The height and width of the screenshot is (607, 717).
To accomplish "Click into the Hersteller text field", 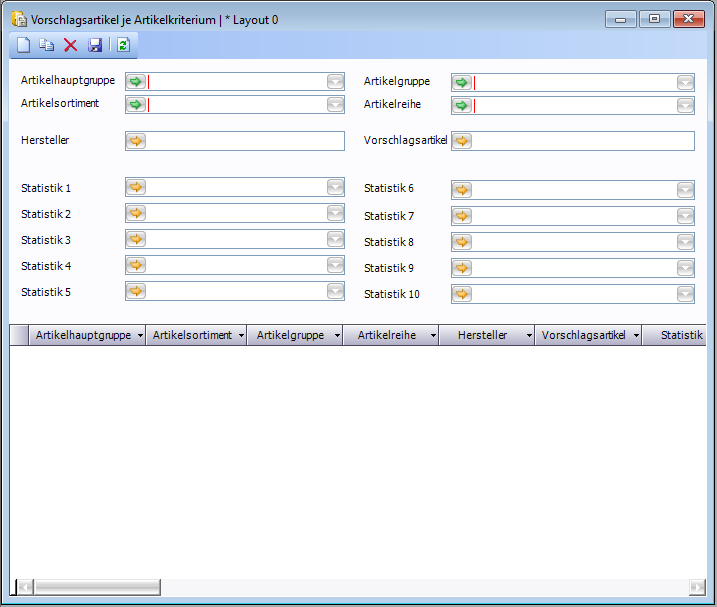I will pyautogui.click(x=245, y=141).
